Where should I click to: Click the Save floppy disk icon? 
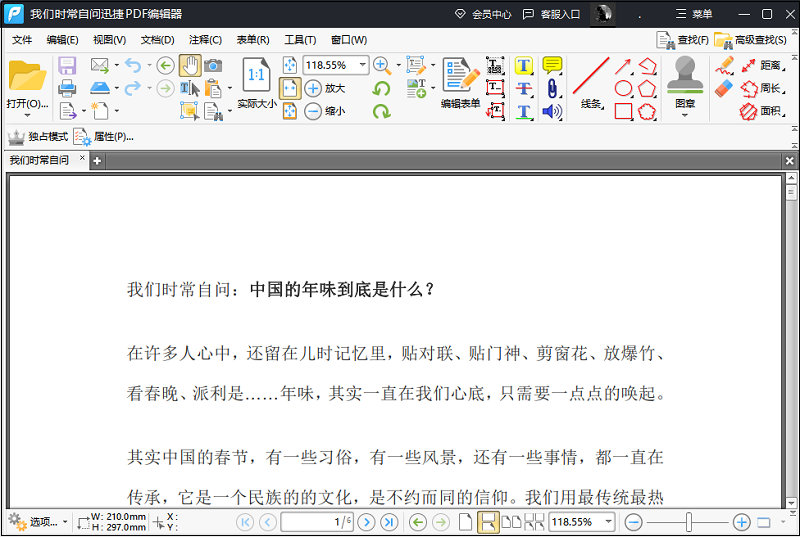pyautogui.click(x=67, y=66)
